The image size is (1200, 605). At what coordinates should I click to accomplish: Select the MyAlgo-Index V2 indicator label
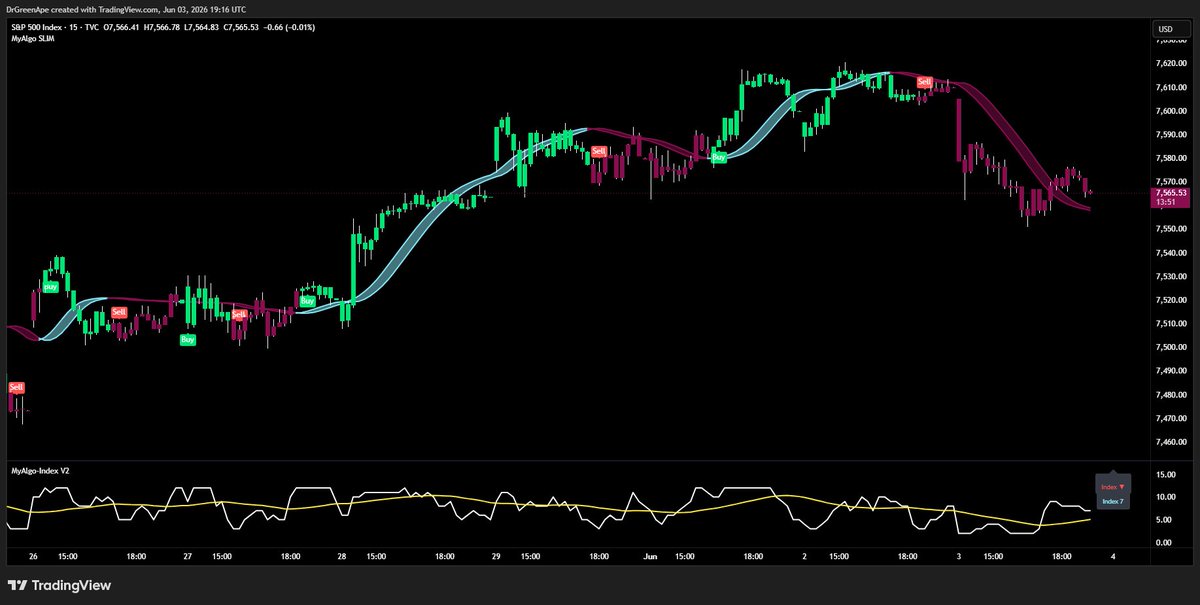pos(40,469)
